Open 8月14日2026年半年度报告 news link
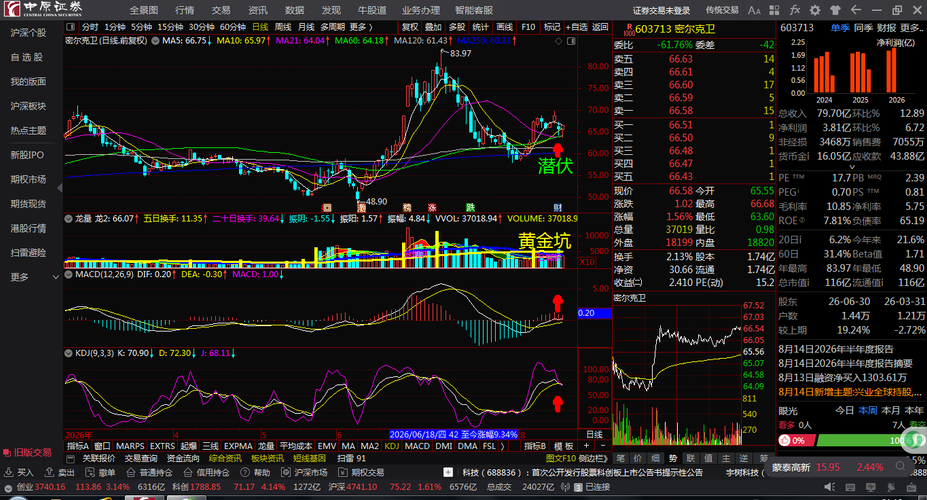Viewport: 927px width, 500px height. (836, 349)
